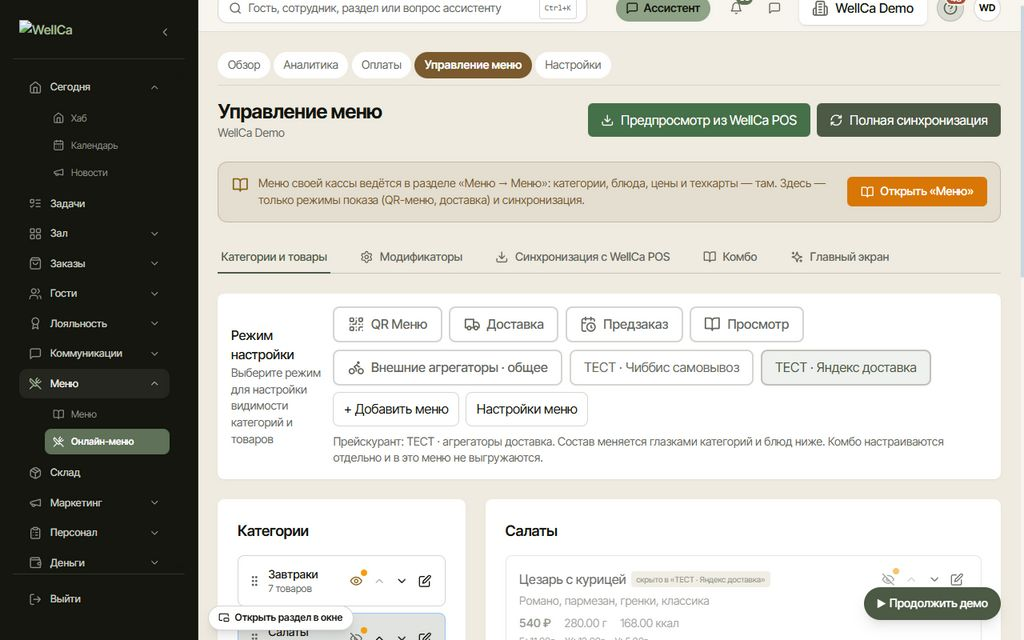Image resolution: width=1024 pixels, height=640 pixels.
Task: Toggle visibility of Салаты category
Action: point(356,635)
